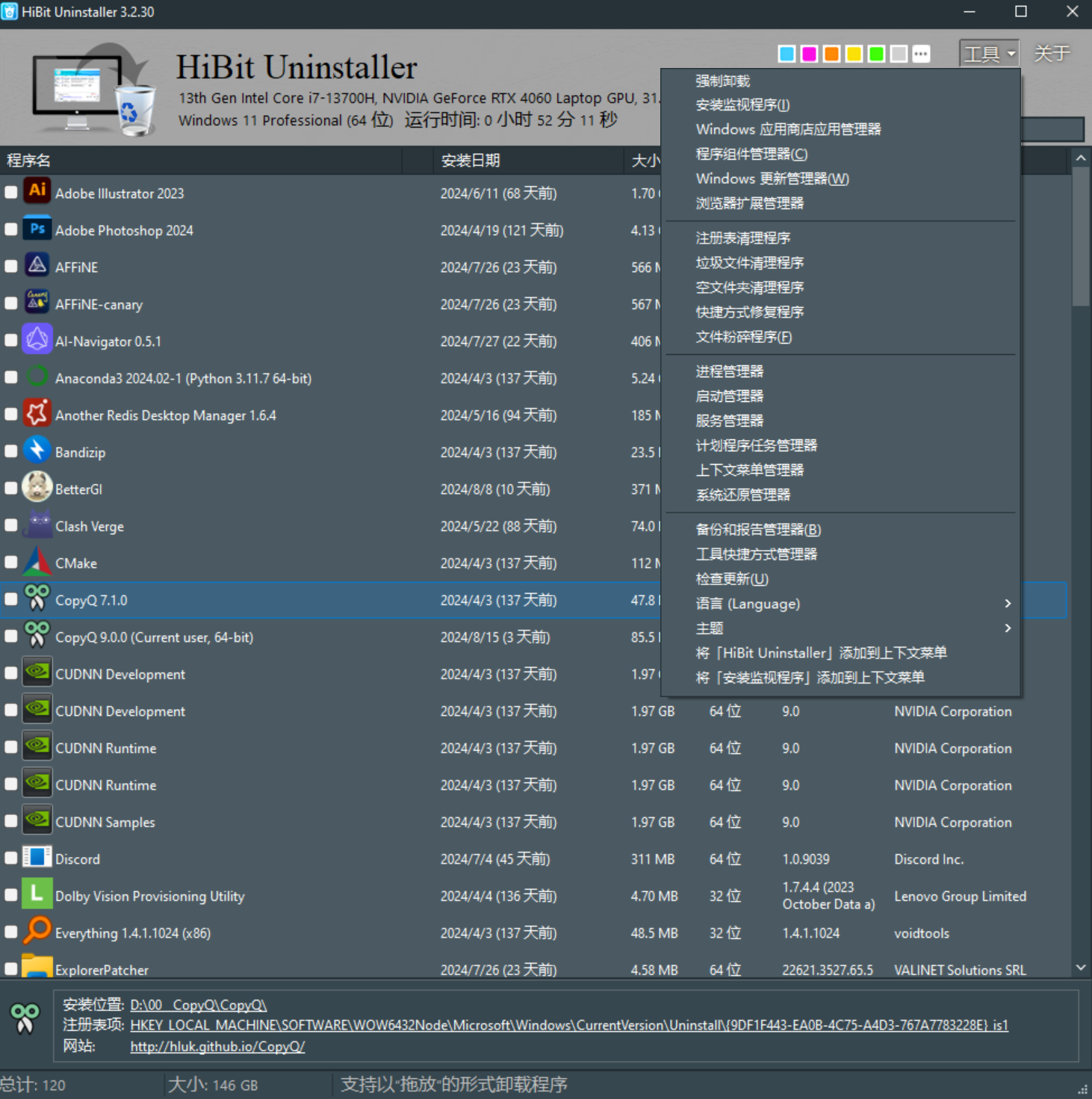The width and height of the screenshot is (1092, 1099).
Task: Open Windows 应用商店应用管理器
Action: point(840,129)
